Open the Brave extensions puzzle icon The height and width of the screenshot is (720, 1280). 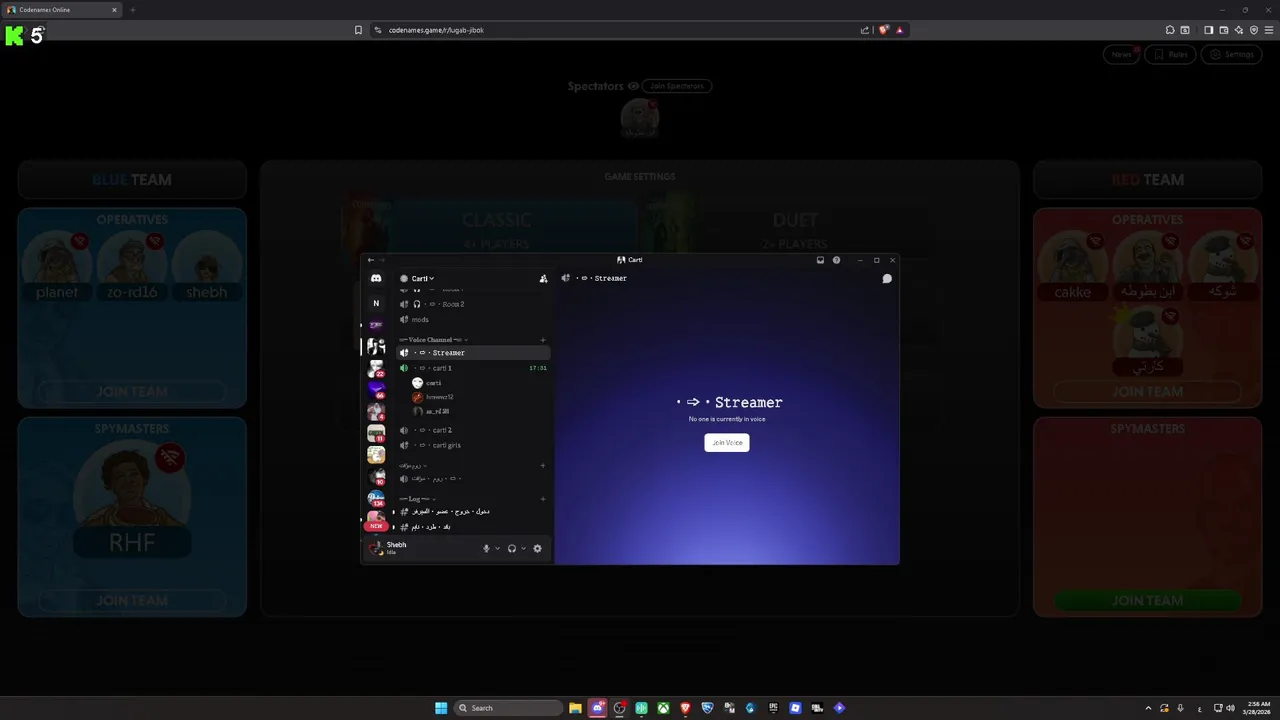click(1170, 30)
